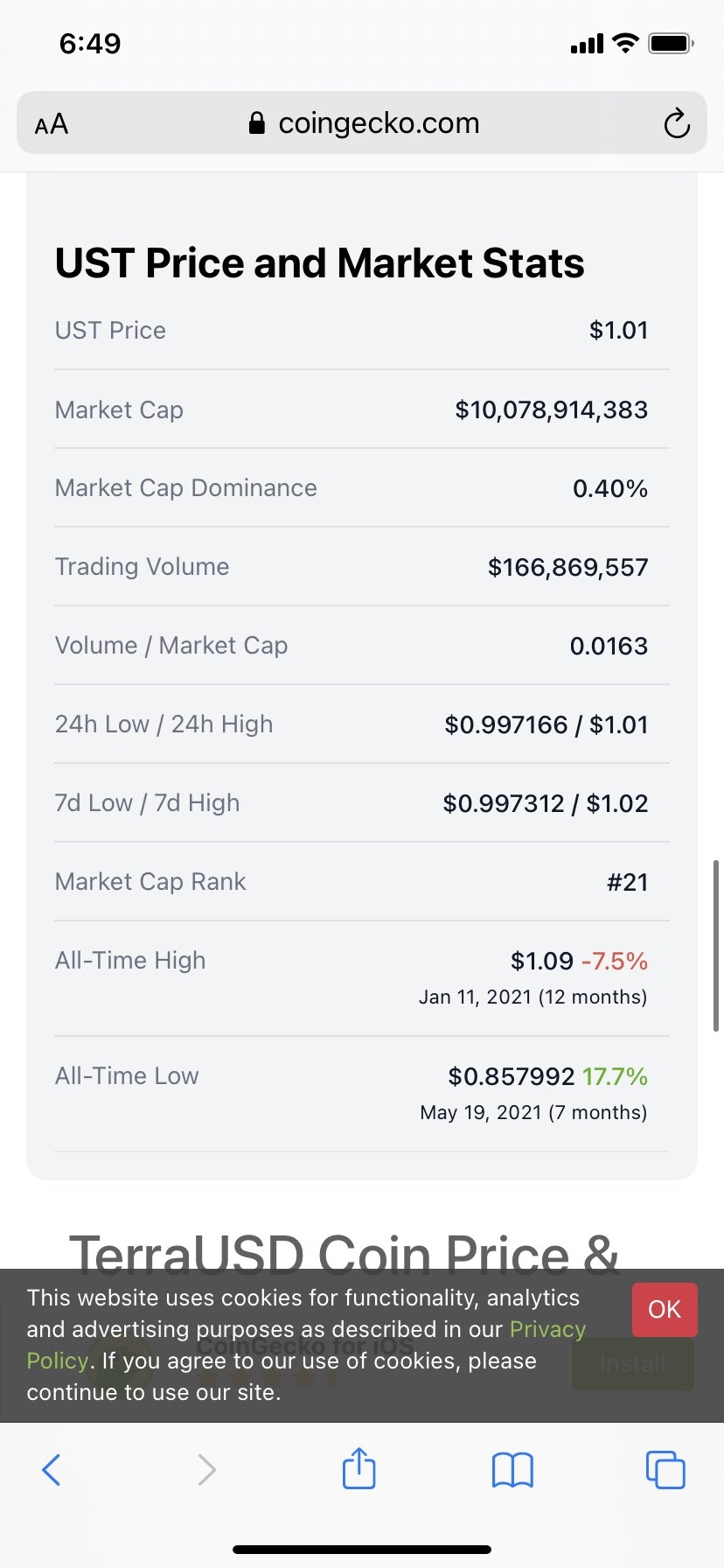Go back to the previous page

pos(52,1469)
